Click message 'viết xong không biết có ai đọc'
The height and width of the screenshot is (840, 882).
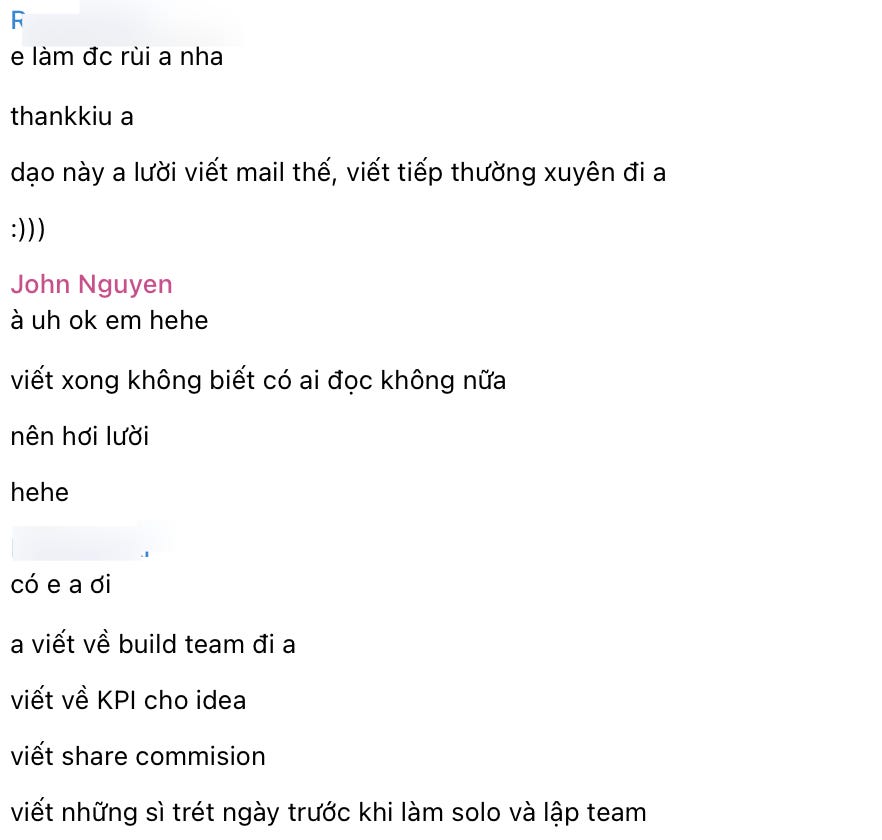pos(258,380)
